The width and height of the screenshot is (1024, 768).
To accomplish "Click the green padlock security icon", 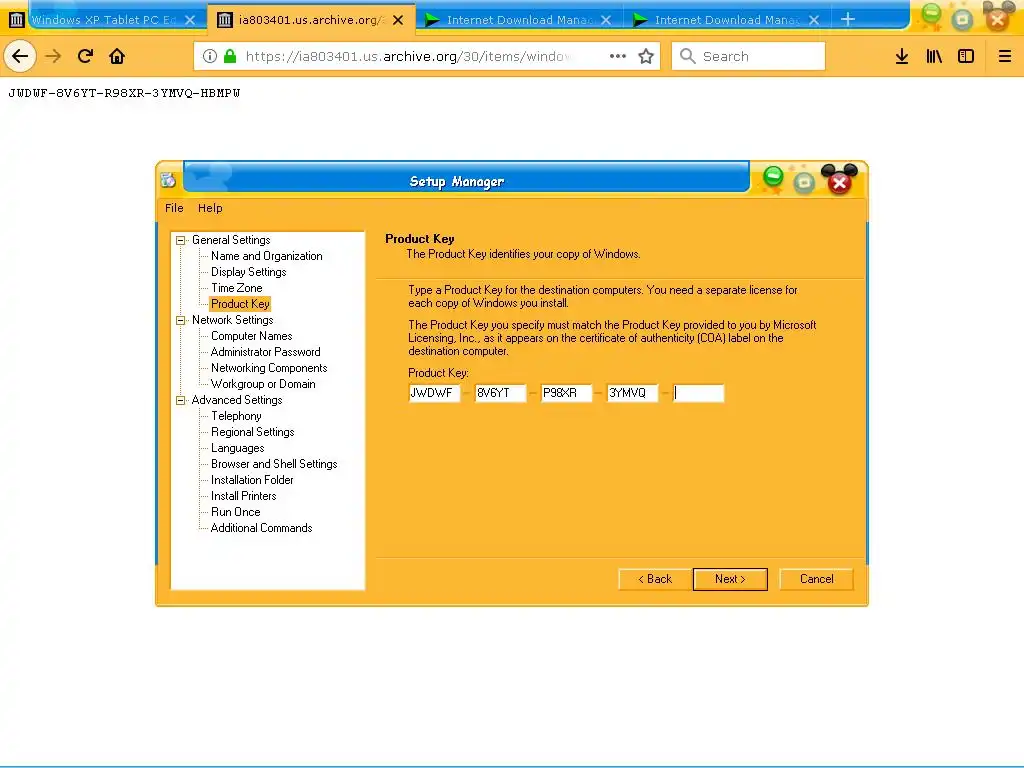I will pyautogui.click(x=230, y=56).
